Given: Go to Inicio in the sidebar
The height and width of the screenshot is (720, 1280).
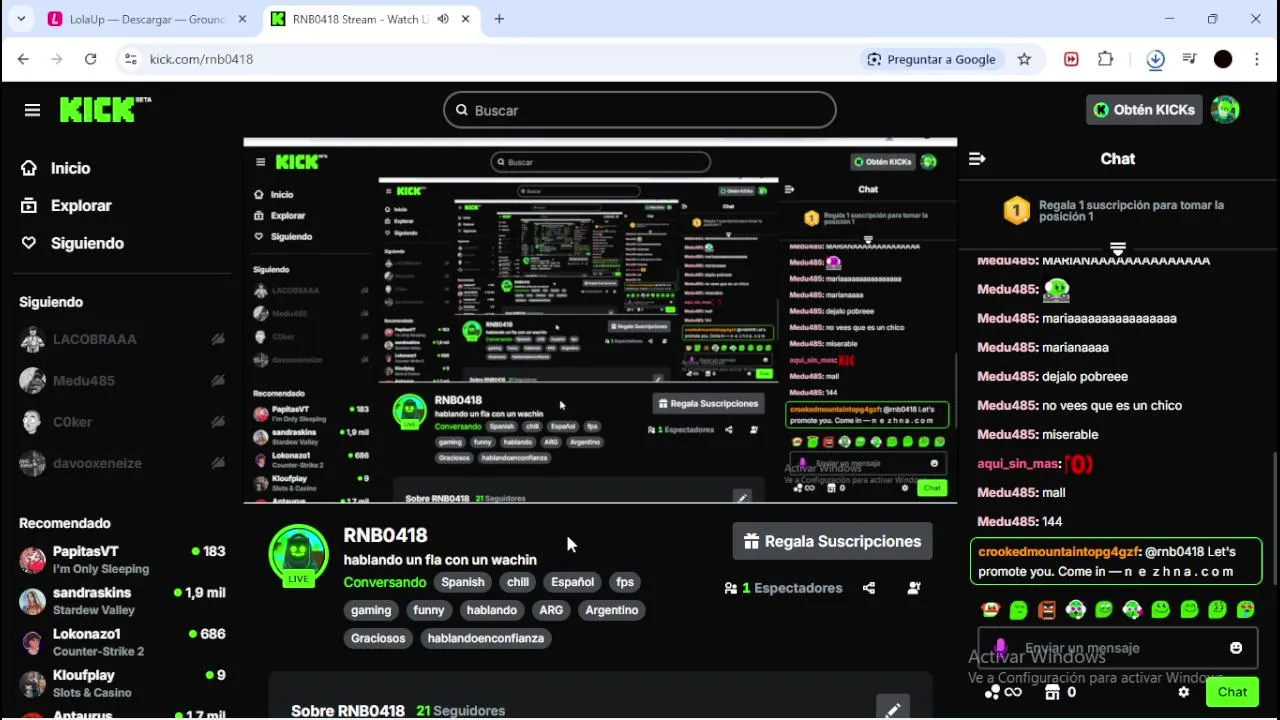Looking at the screenshot, I should 70,168.
